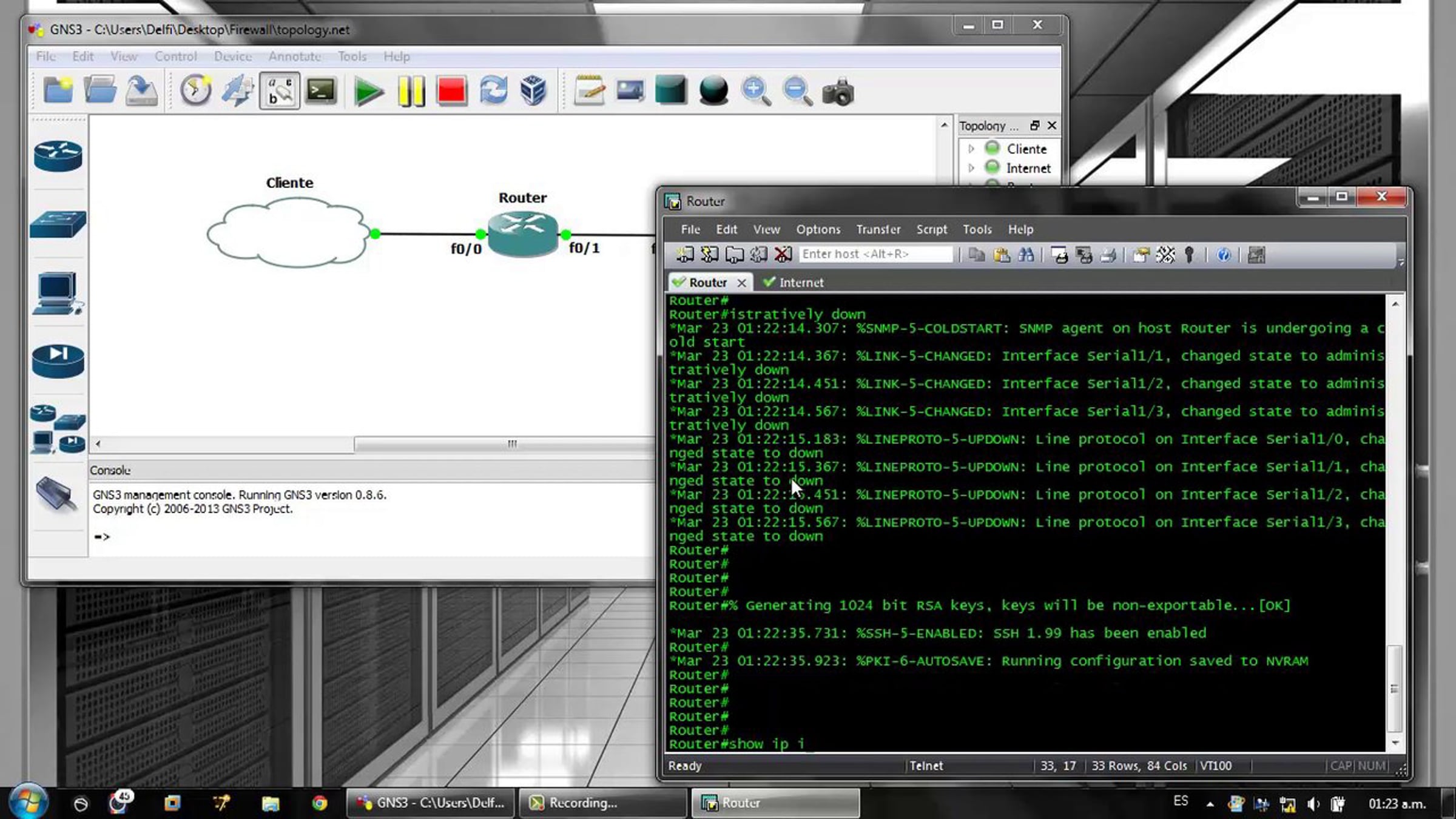
Task: Select the draw rectangle tool
Action: 670,91
